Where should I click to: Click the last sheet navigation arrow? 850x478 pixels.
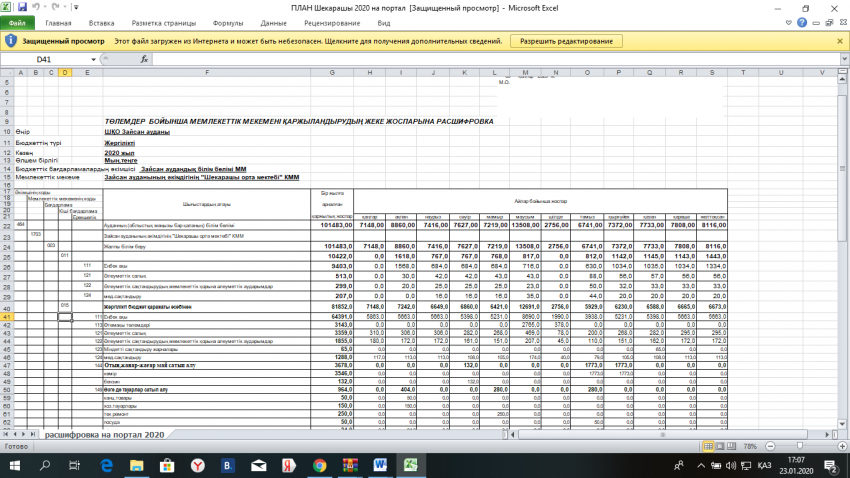point(33,435)
